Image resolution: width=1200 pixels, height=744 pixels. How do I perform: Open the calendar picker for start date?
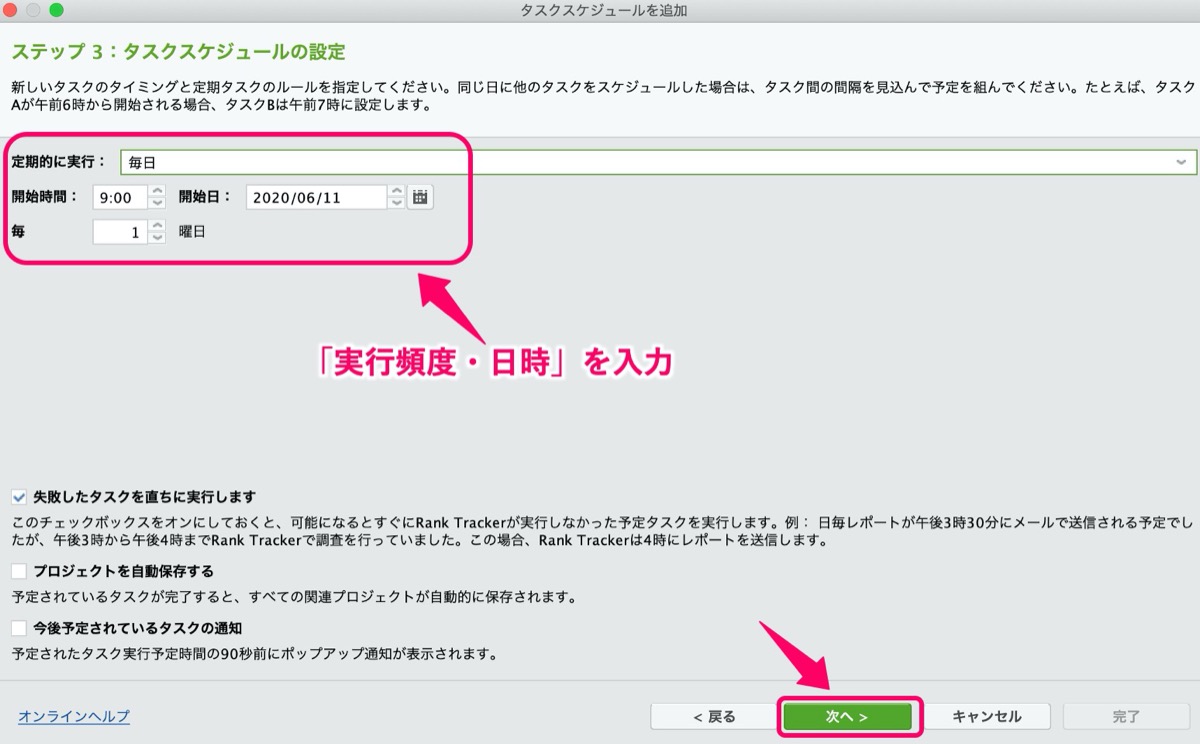coord(420,197)
